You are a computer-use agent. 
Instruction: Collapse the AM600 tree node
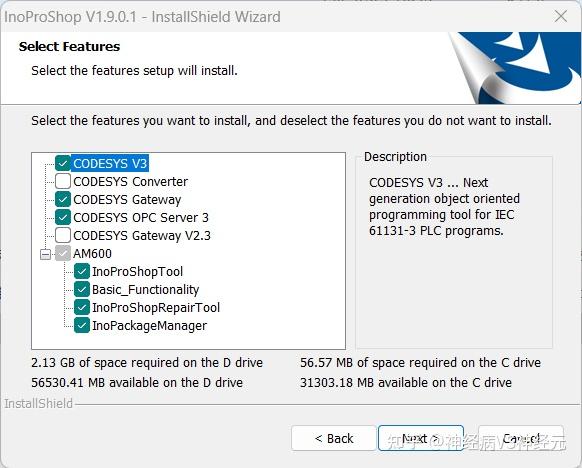[x=45, y=254]
